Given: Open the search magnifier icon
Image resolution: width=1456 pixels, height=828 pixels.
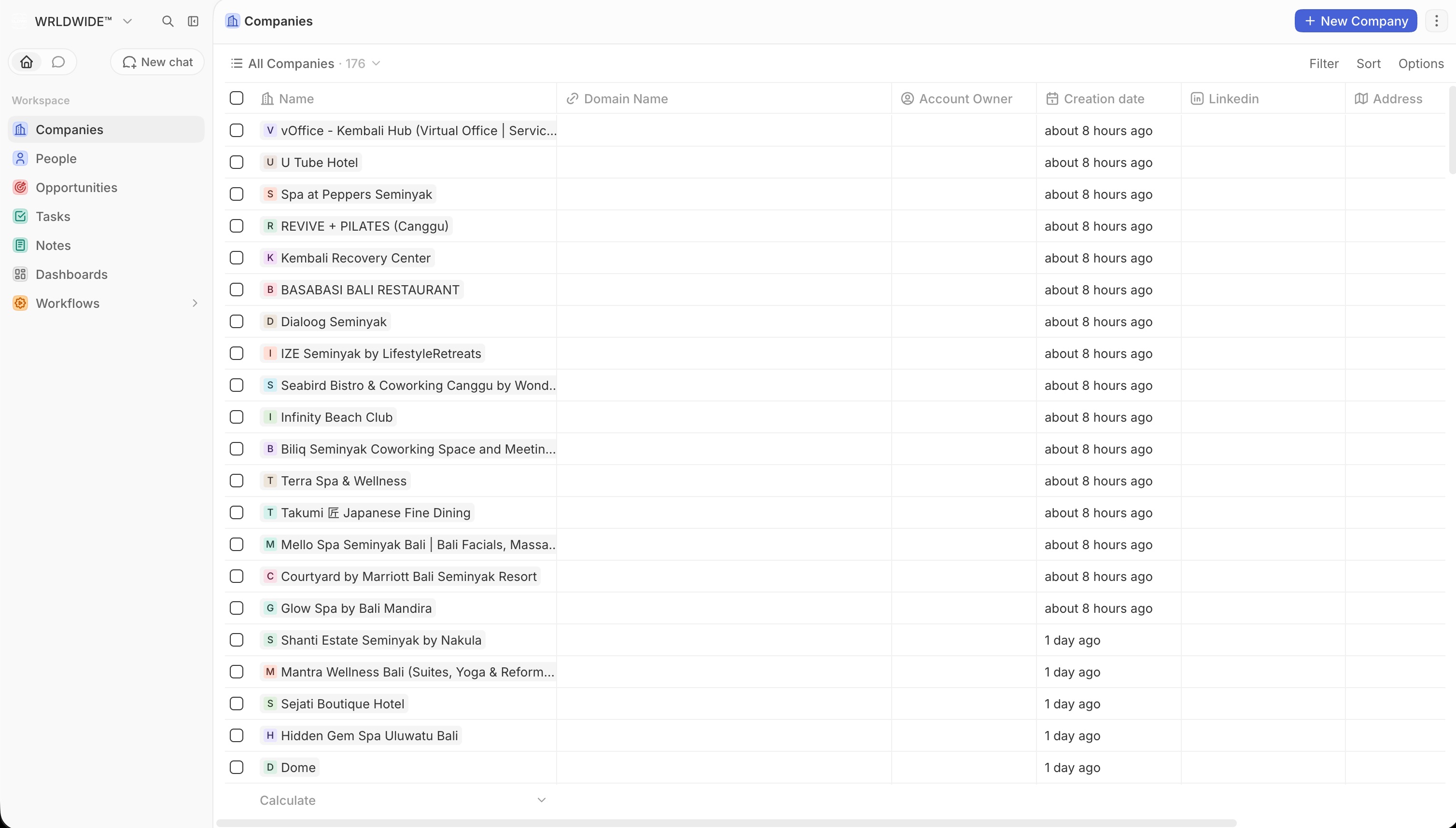Looking at the screenshot, I should 168,21.
